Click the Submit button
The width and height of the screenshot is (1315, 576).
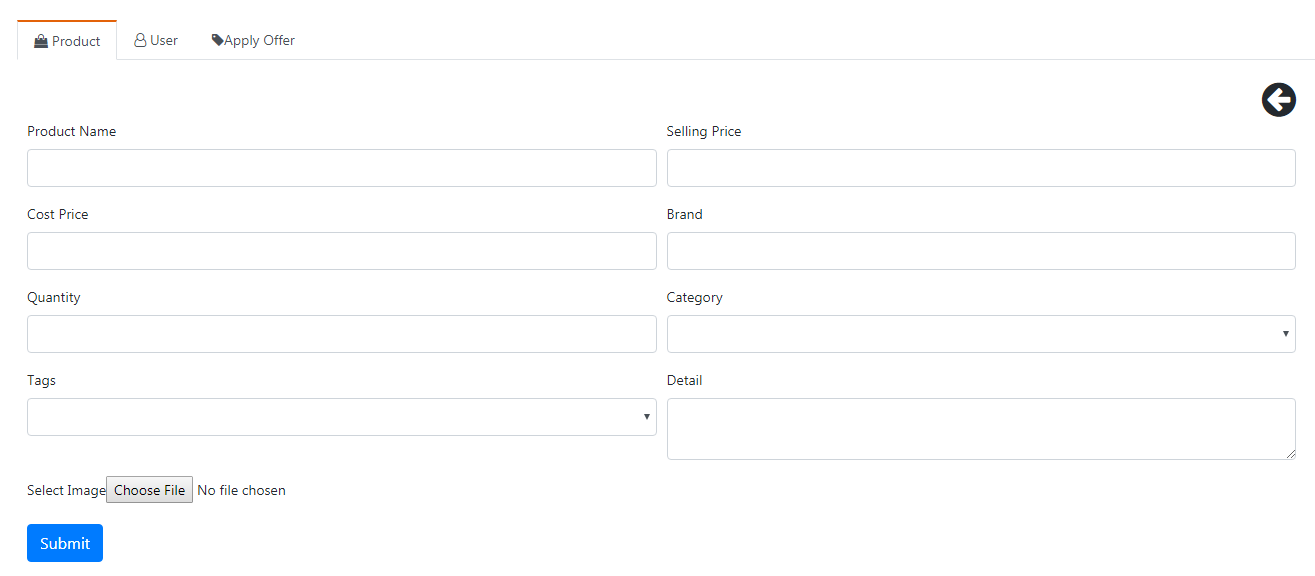[x=65, y=543]
